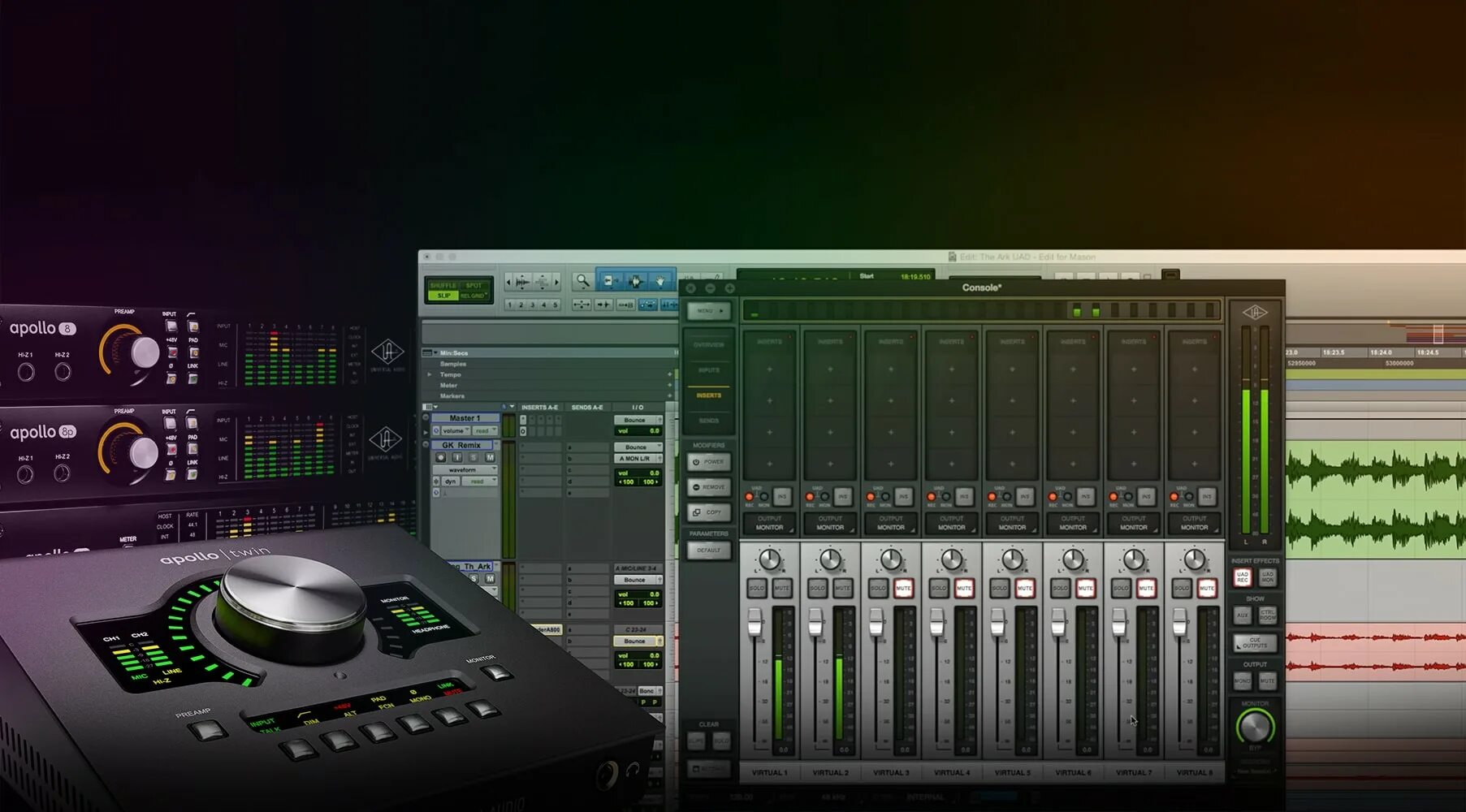Viewport: 1466px width, 812px height.
Task: Click the input monitor I button on GK Remix
Action: pos(457,457)
